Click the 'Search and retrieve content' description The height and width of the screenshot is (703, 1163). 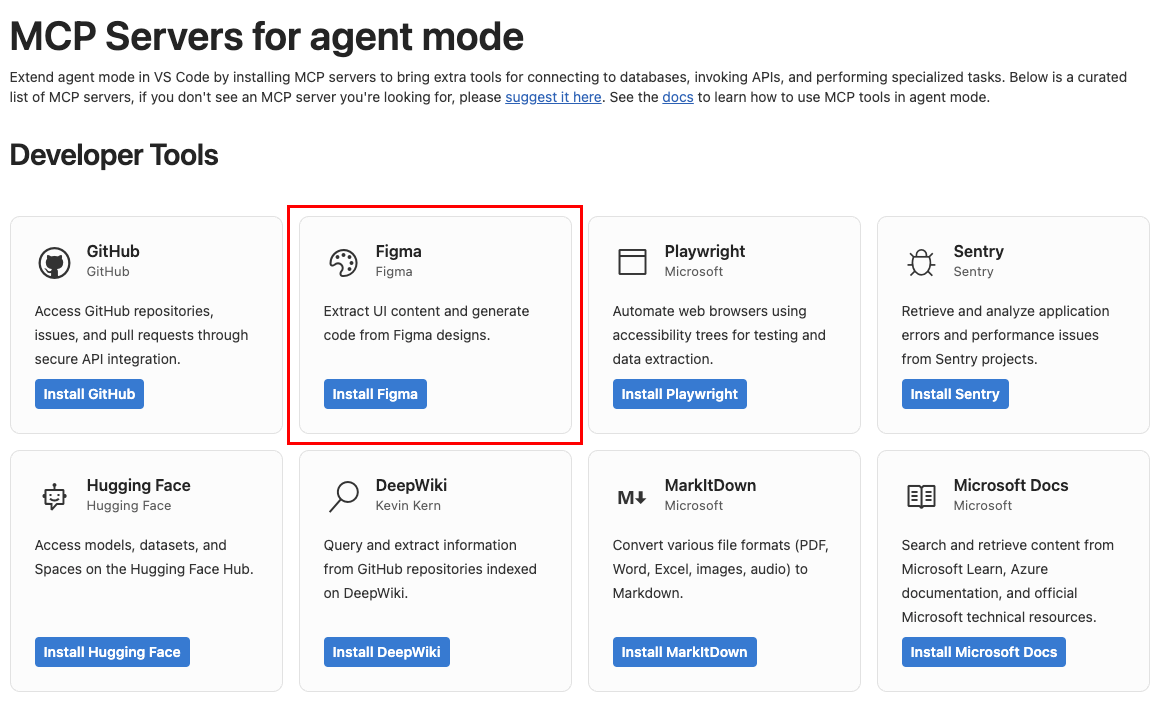coord(1007,581)
